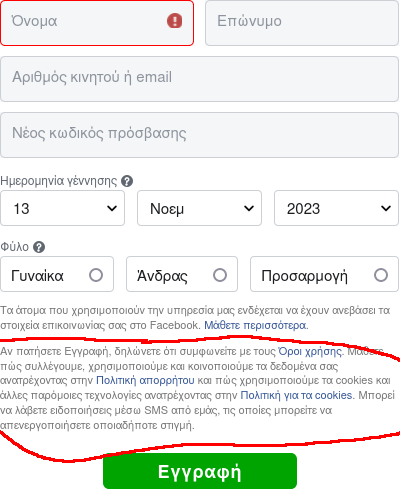
Task: Open the birth day dropdown showing 13
Action: point(62,208)
